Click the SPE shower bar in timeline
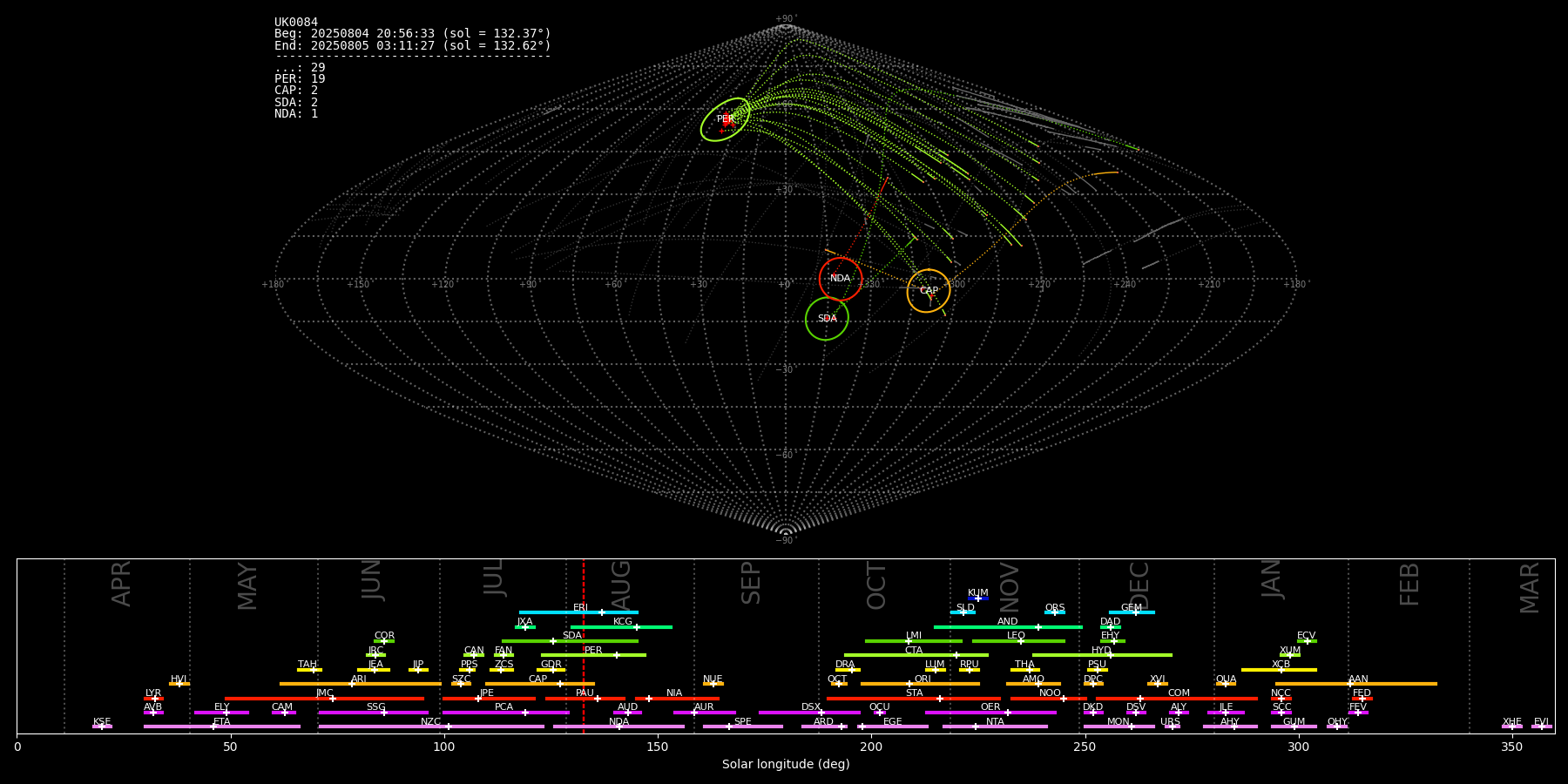 click(743, 727)
